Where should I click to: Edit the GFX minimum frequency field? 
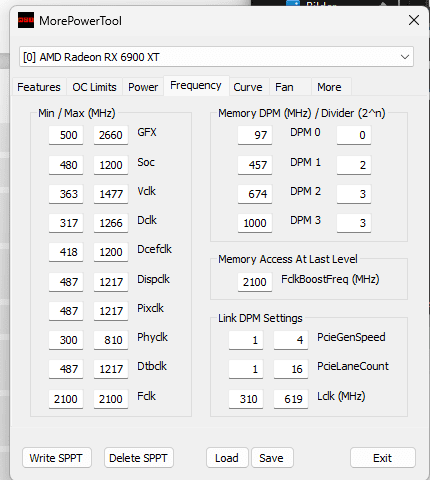point(66,135)
